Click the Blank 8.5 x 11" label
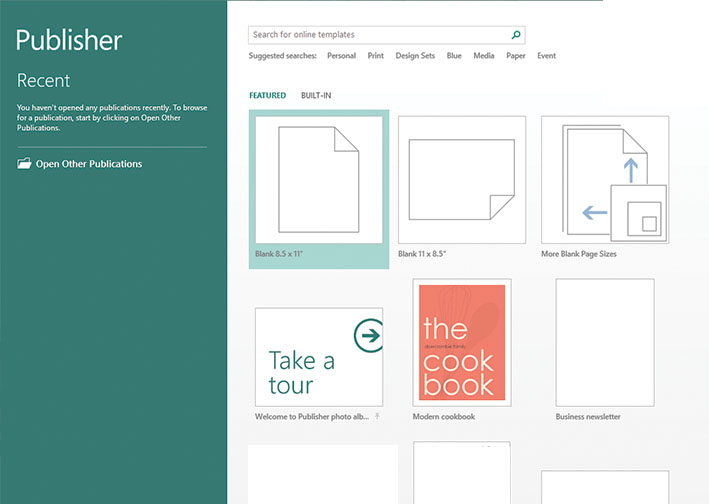The width and height of the screenshot is (709, 504). [x=279, y=254]
